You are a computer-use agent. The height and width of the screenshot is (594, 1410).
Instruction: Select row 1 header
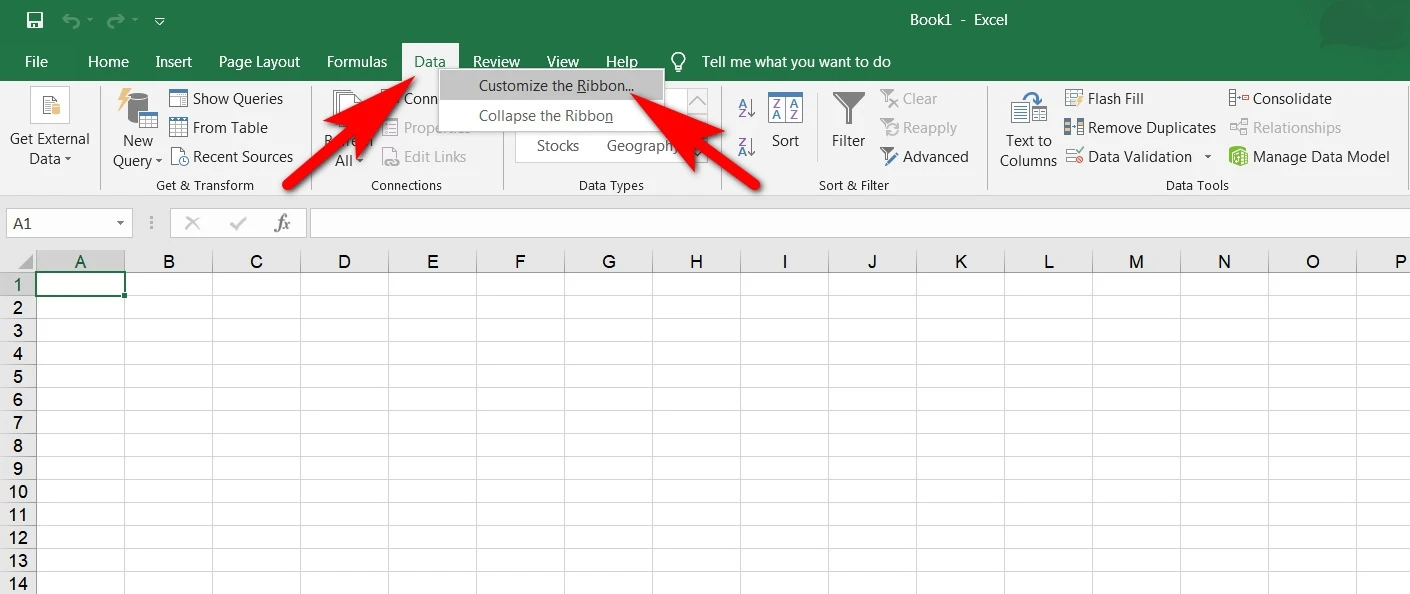point(18,285)
